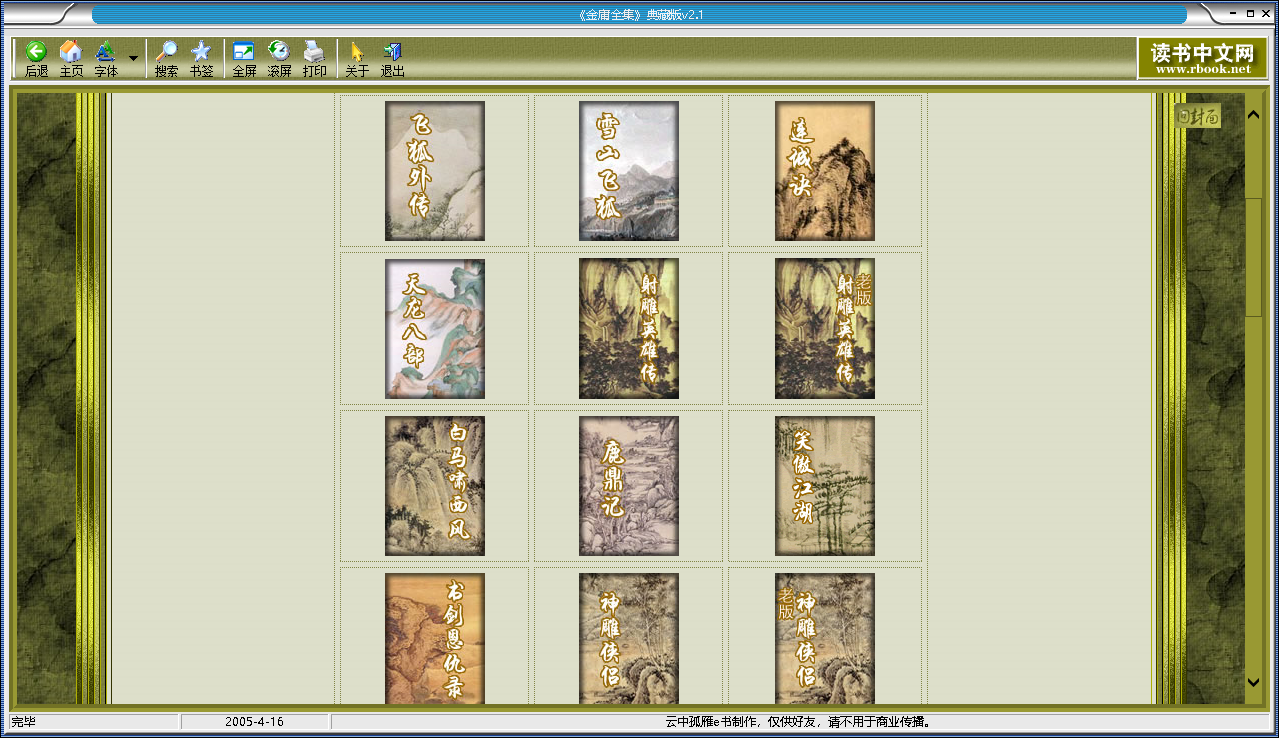This screenshot has width=1279, height=738.
Task: Go to 主页 home page icon
Action: 71,59
